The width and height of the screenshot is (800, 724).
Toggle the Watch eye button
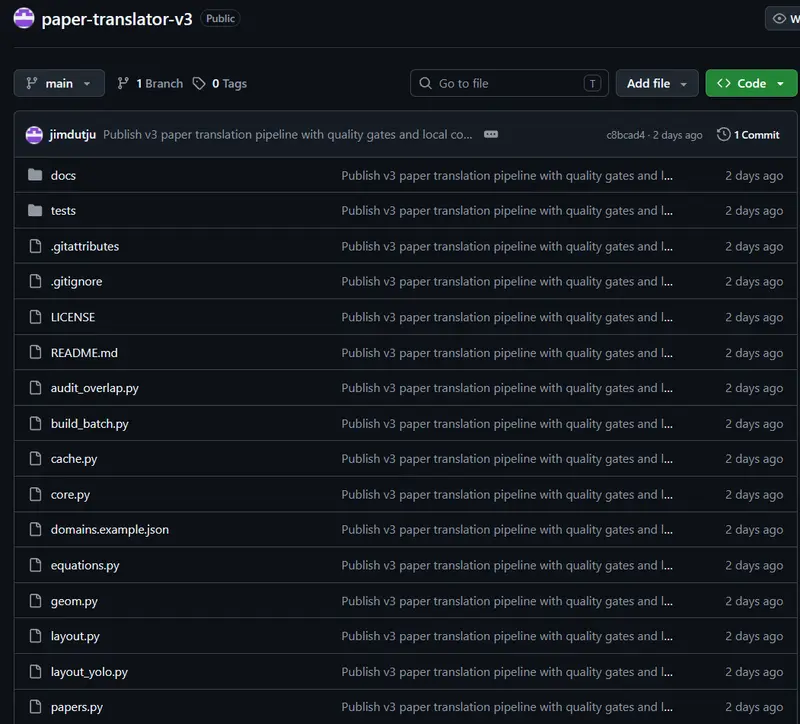(x=783, y=19)
